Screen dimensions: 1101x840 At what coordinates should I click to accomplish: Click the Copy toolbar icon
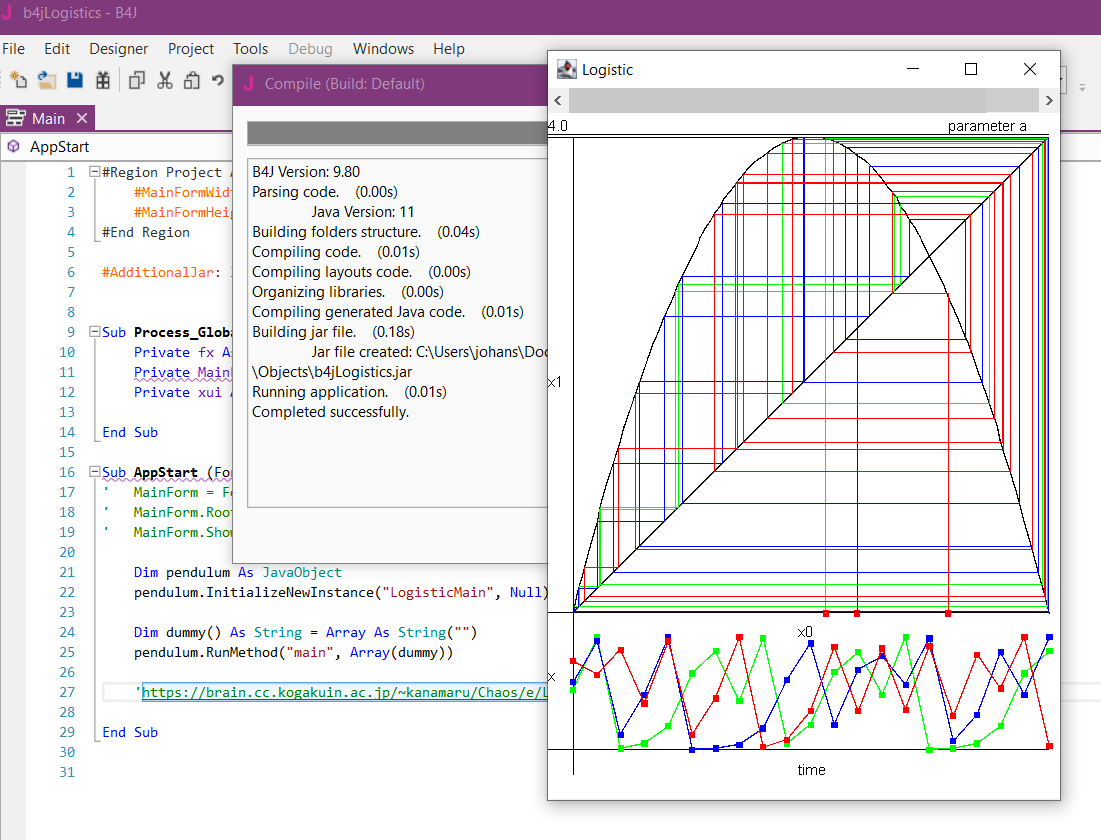[138, 81]
